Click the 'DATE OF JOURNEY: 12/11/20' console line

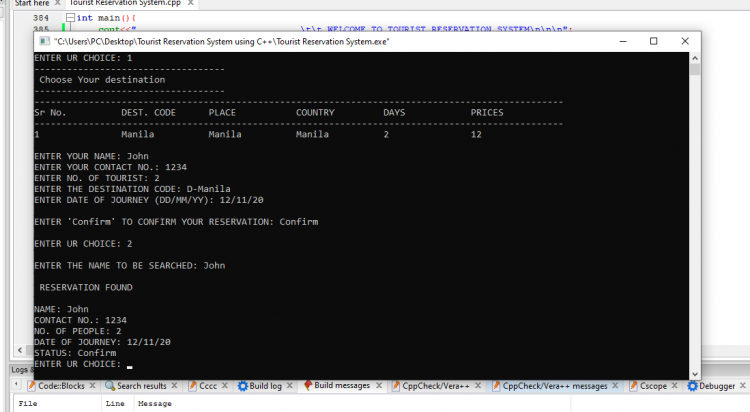pos(102,342)
